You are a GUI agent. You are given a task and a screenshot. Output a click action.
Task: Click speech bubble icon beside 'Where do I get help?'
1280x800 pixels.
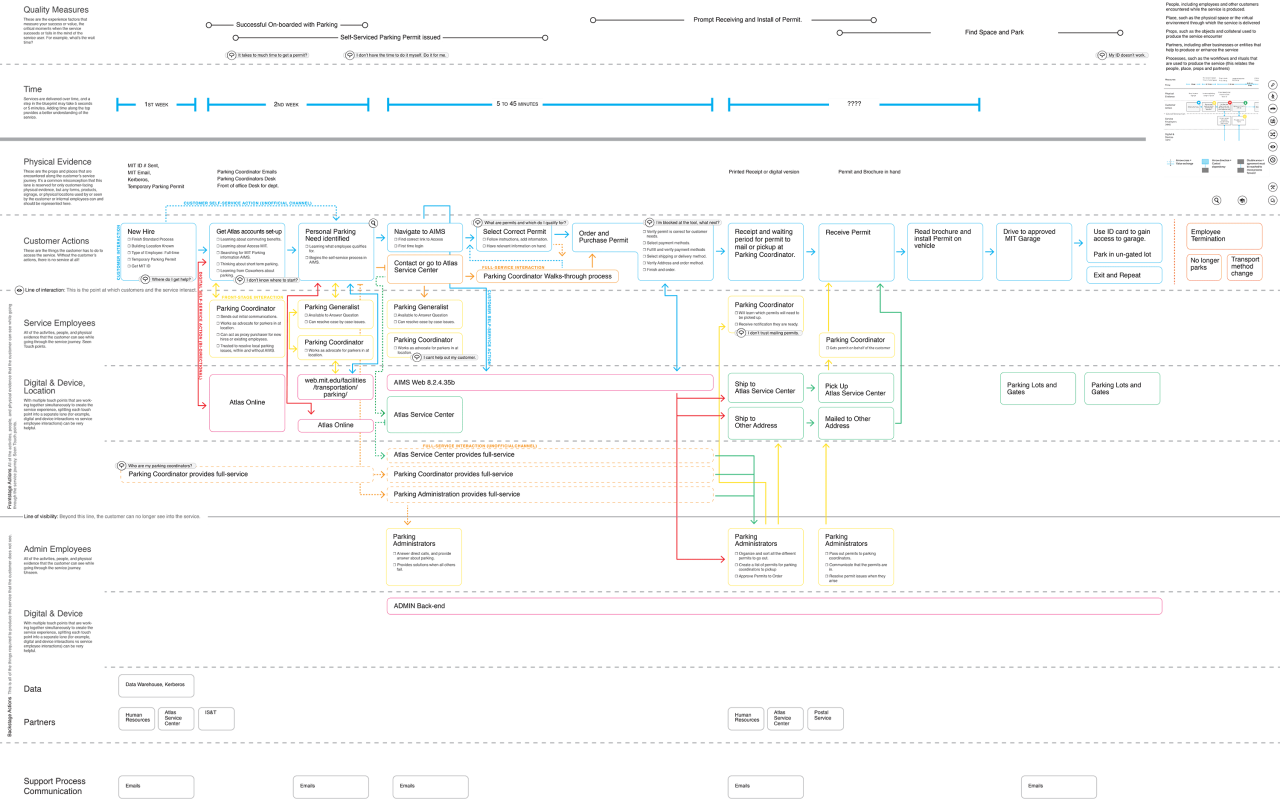point(145,280)
